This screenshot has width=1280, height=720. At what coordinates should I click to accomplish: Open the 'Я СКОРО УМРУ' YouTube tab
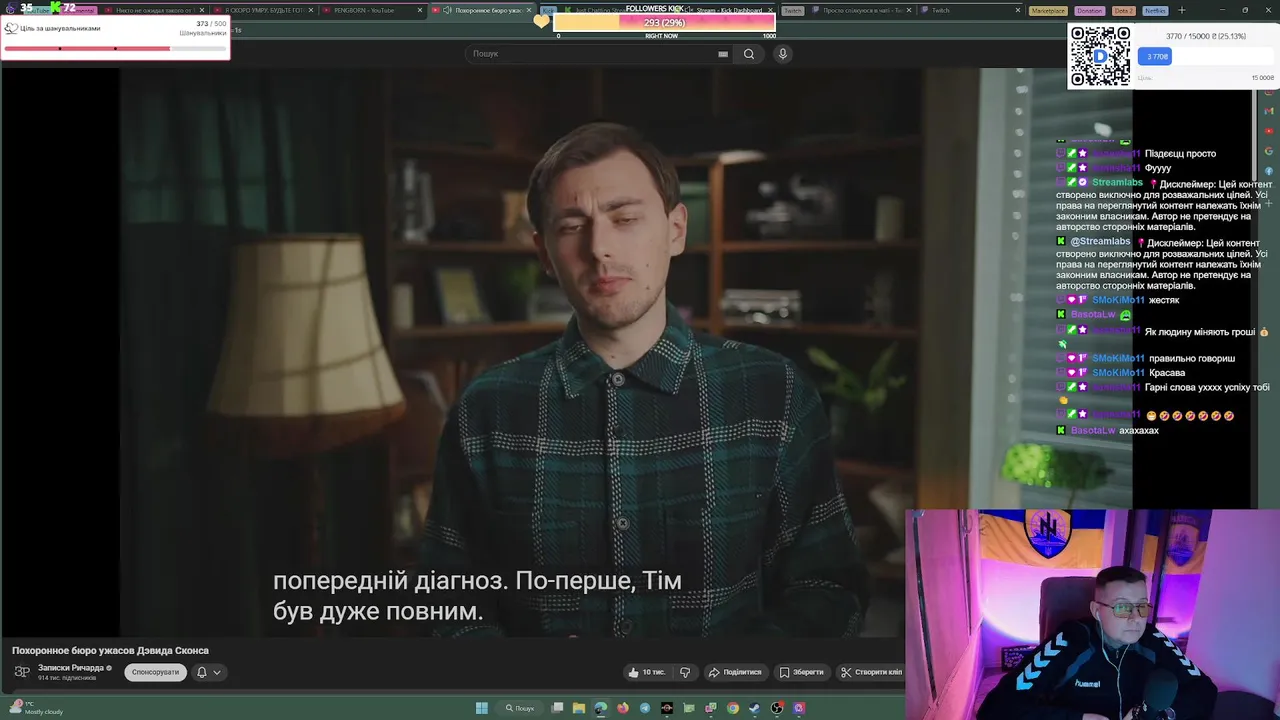pos(262,10)
